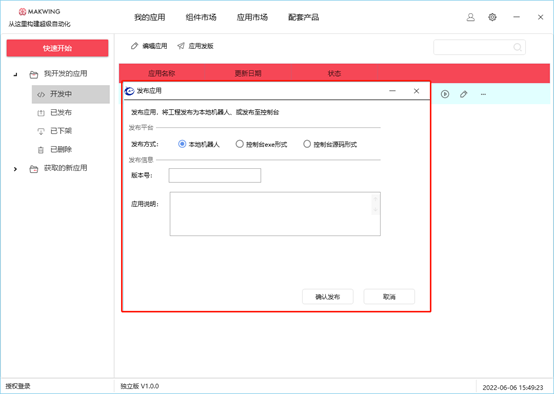Click 获取的新应用 tree label
This screenshot has width=554, height=394.
[65, 168]
